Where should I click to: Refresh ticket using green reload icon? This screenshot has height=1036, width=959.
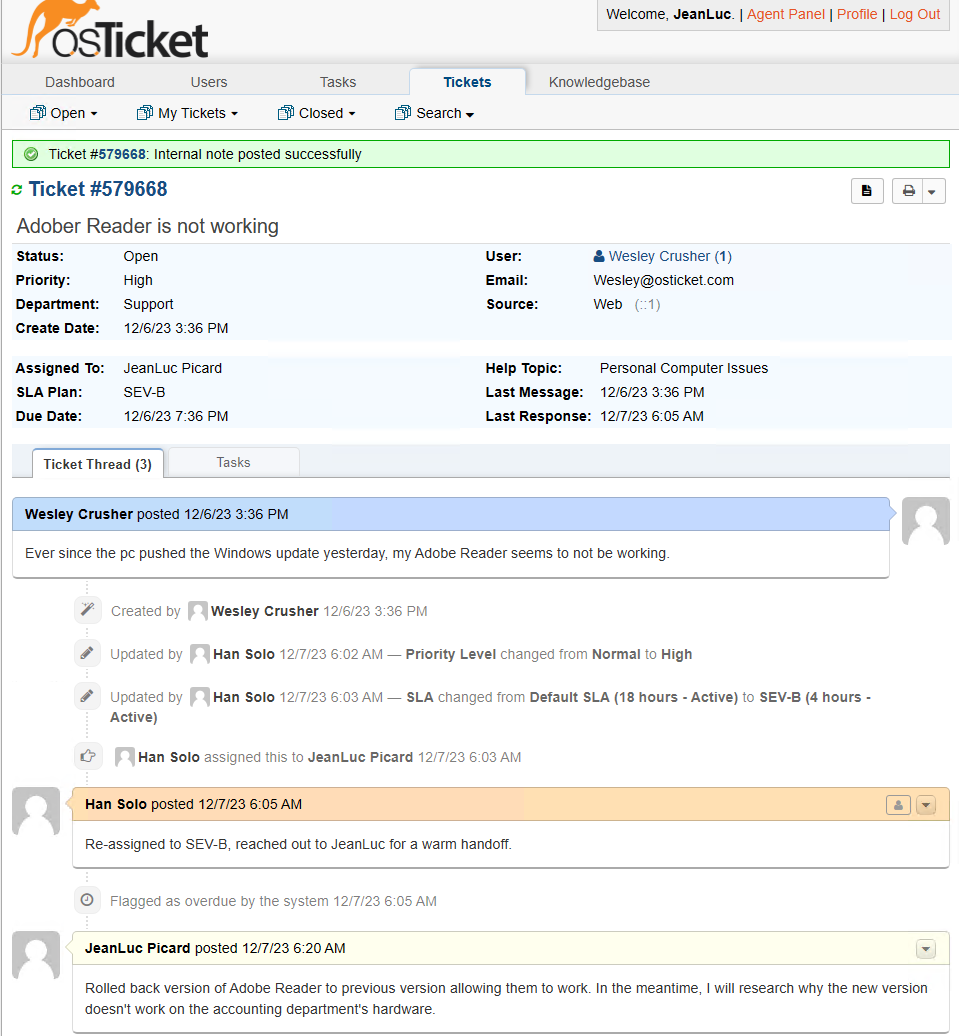17,190
